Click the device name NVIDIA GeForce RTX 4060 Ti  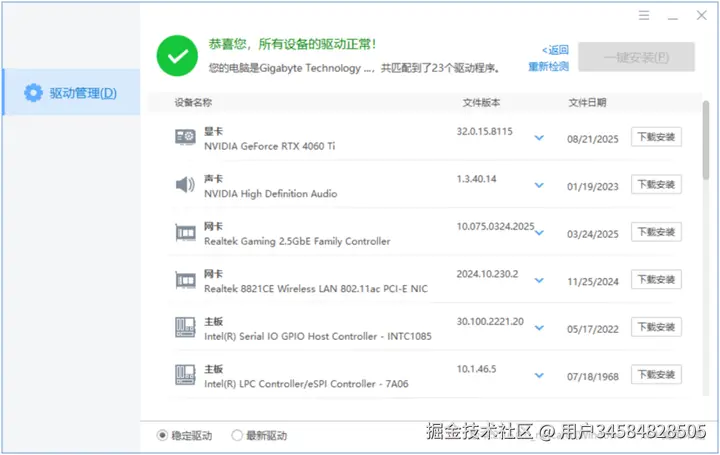click(270, 146)
